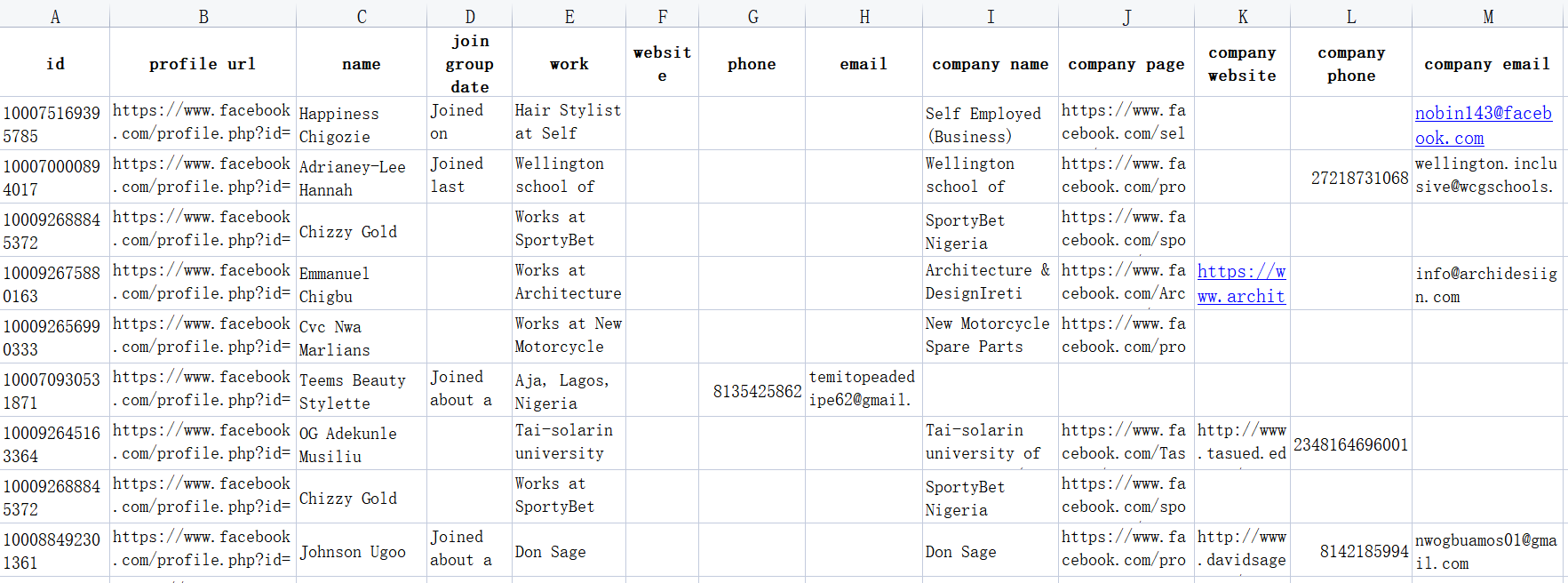
Task: Select company email 'info@archidesiign.com'
Action: [x=1489, y=284]
